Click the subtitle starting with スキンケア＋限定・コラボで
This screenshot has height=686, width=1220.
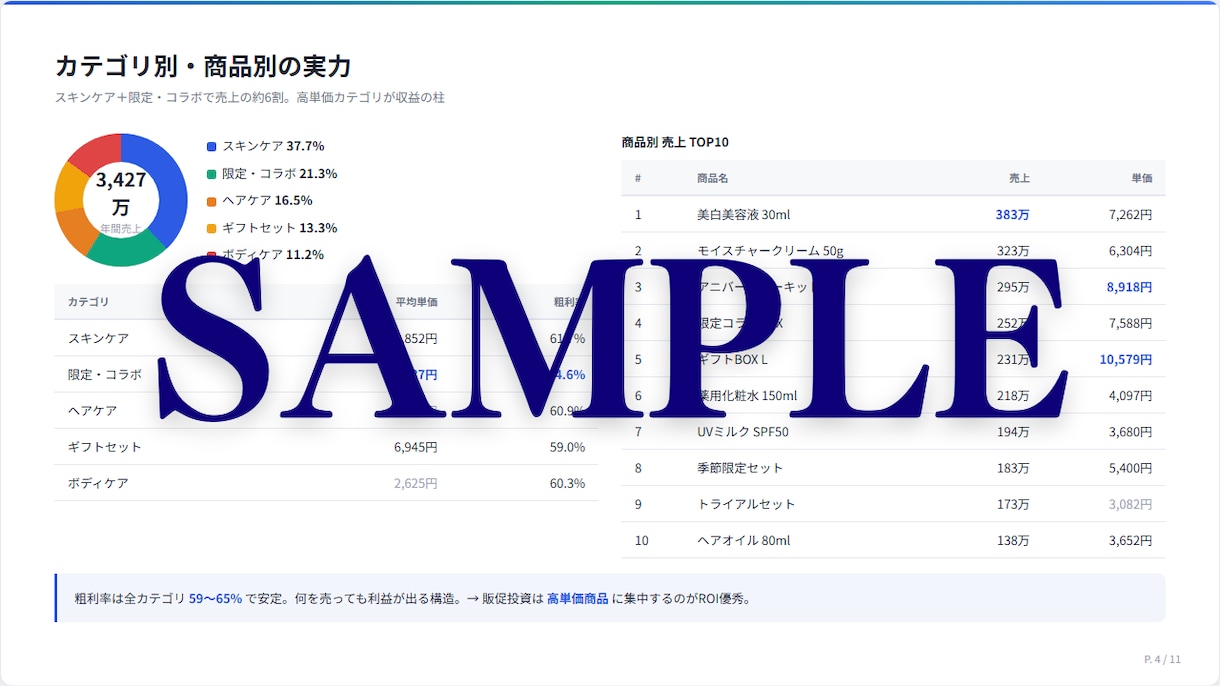(250, 98)
